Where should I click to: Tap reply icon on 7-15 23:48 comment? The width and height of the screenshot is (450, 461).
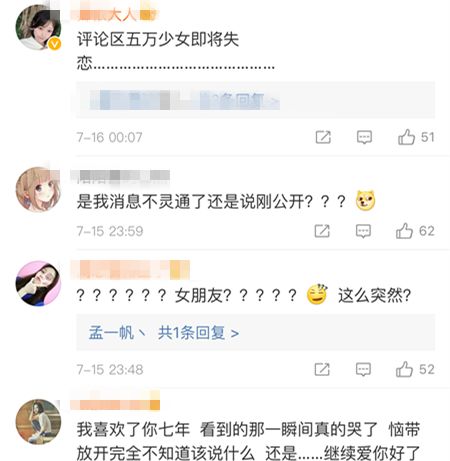point(363,369)
